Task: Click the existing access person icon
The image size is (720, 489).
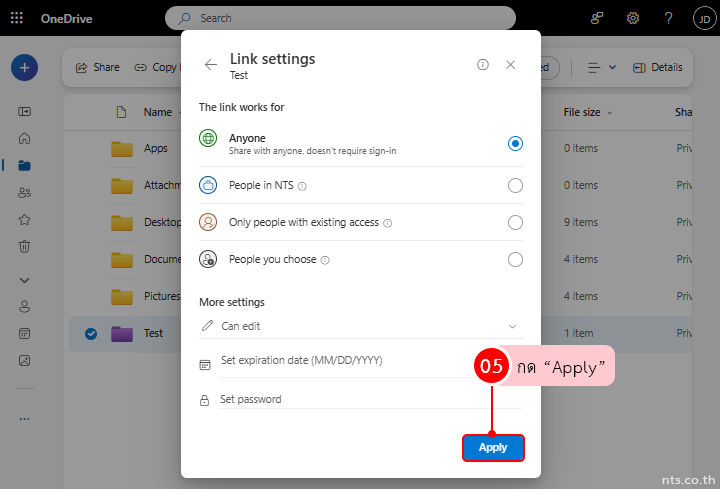Action: [x=208, y=222]
